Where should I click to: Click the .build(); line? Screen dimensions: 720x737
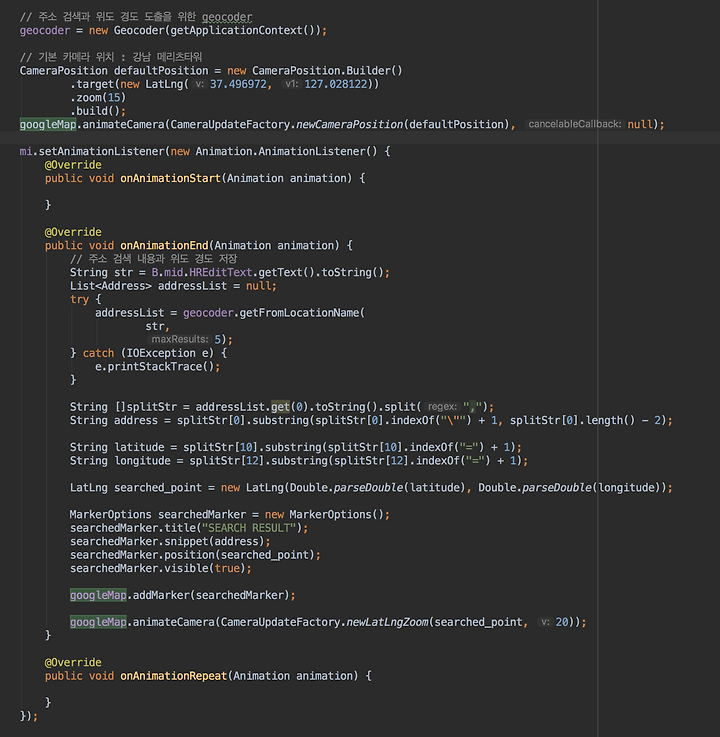pyautogui.click(x=98, y=111)
